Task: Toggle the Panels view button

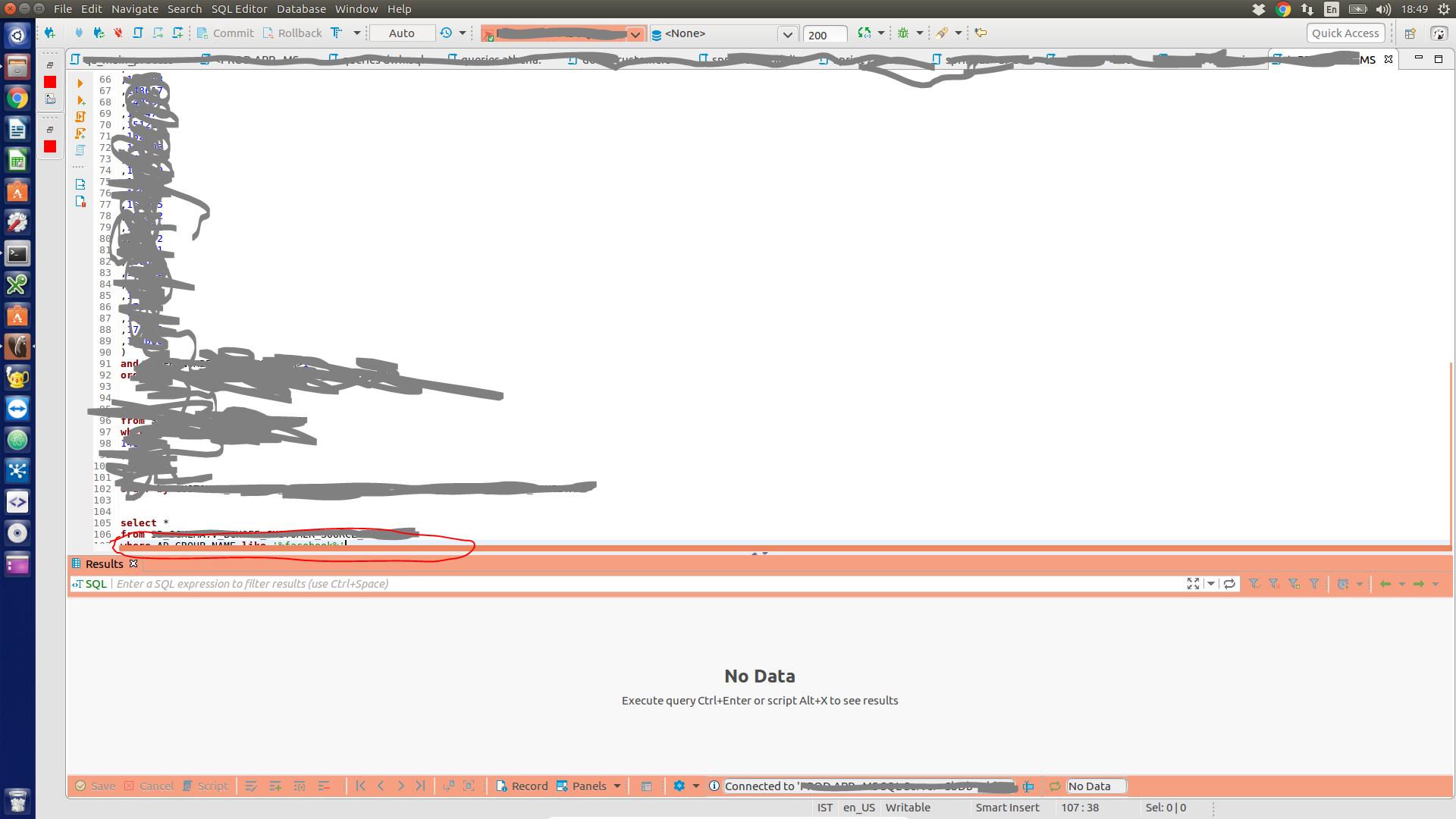Action: (x=581, y=786)
